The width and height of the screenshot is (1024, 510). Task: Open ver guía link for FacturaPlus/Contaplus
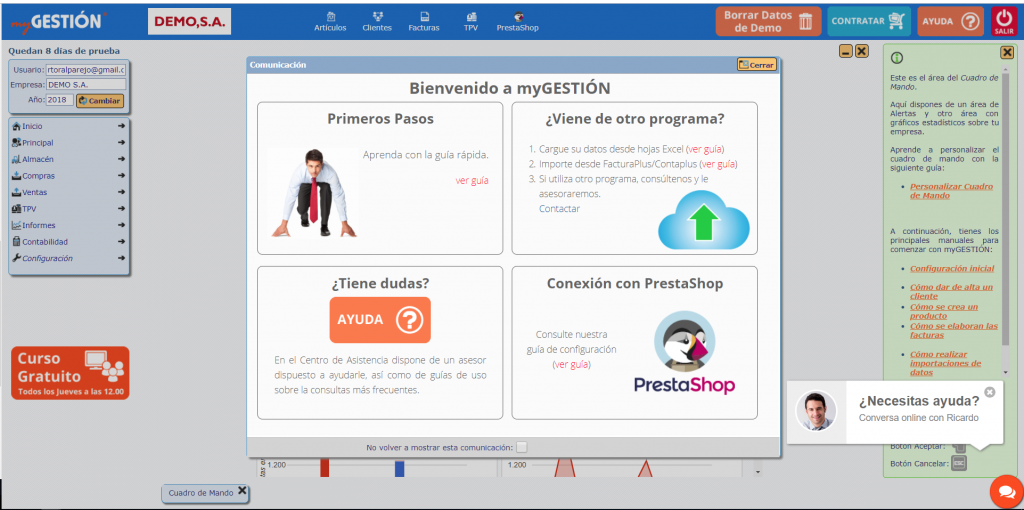(718, 164)
